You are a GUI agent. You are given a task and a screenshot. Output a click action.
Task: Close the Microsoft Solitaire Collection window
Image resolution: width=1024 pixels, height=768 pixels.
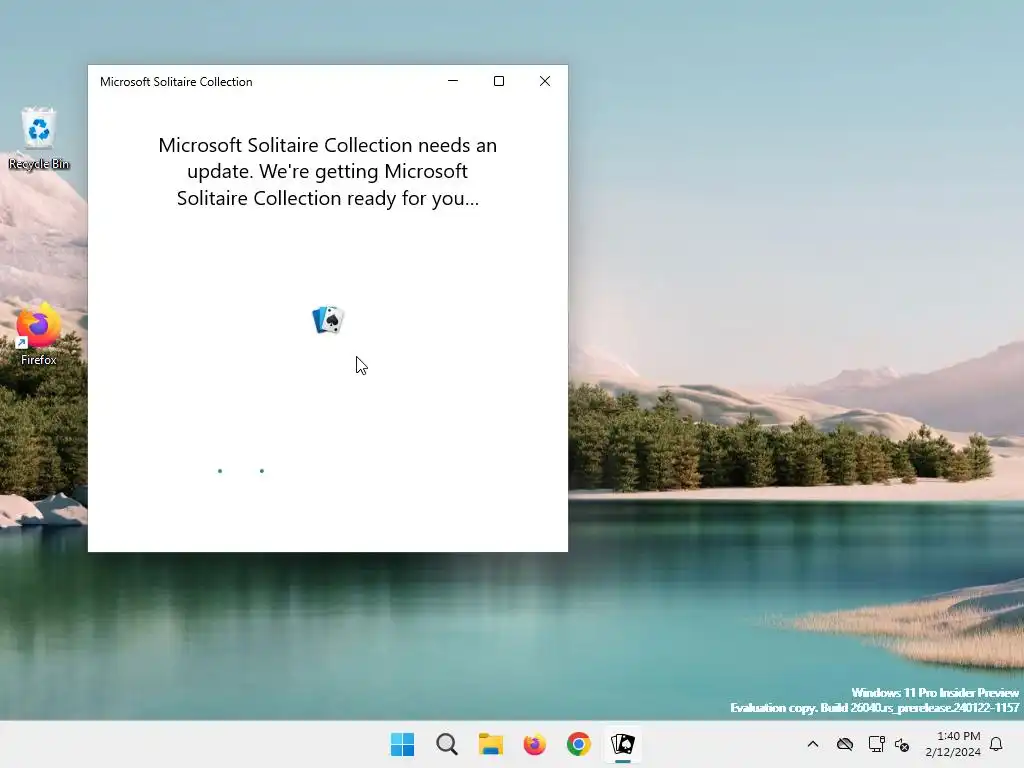tap(545, 81)
